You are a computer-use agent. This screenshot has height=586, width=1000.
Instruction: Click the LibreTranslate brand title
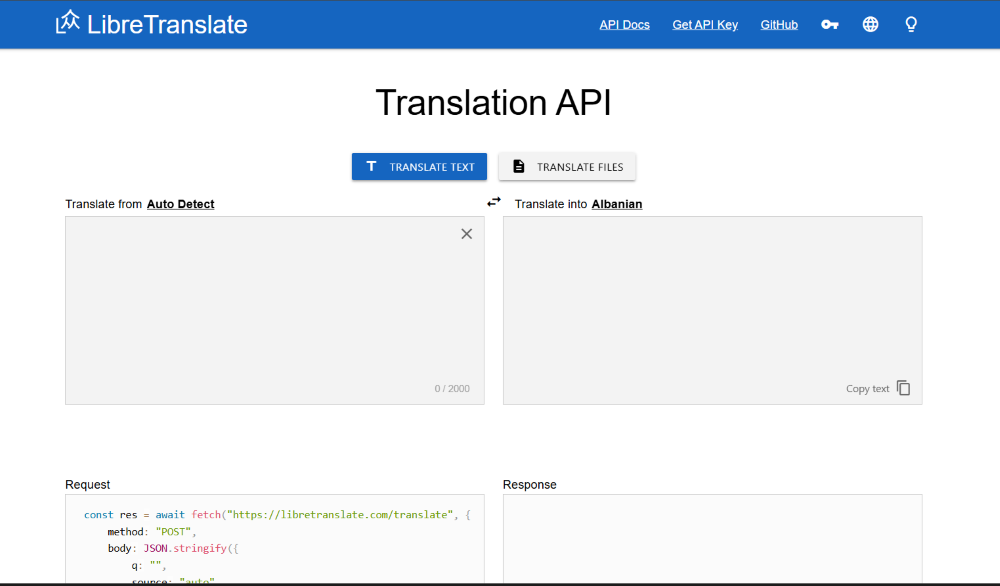(167, 24)
